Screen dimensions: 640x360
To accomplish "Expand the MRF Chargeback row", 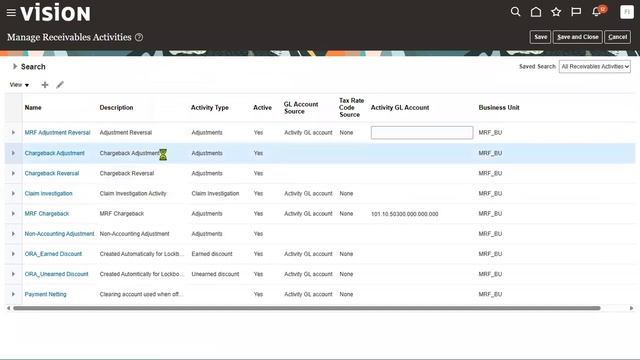I will click(x=13, y=213).
